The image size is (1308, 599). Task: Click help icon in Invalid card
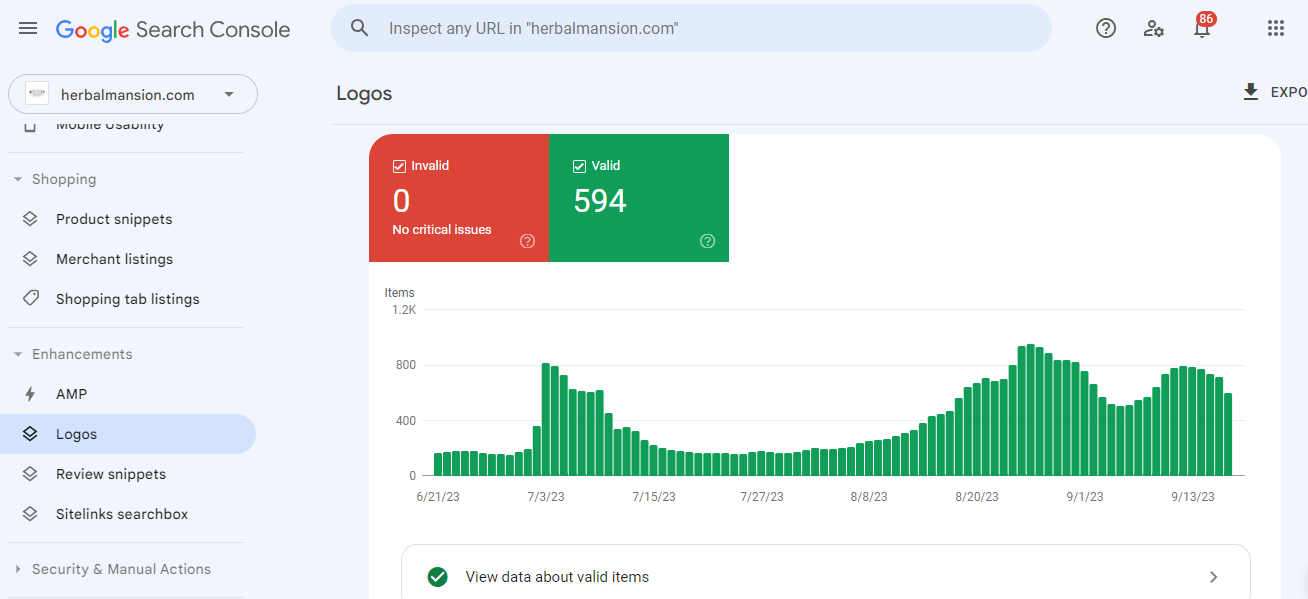pos(528,241)
